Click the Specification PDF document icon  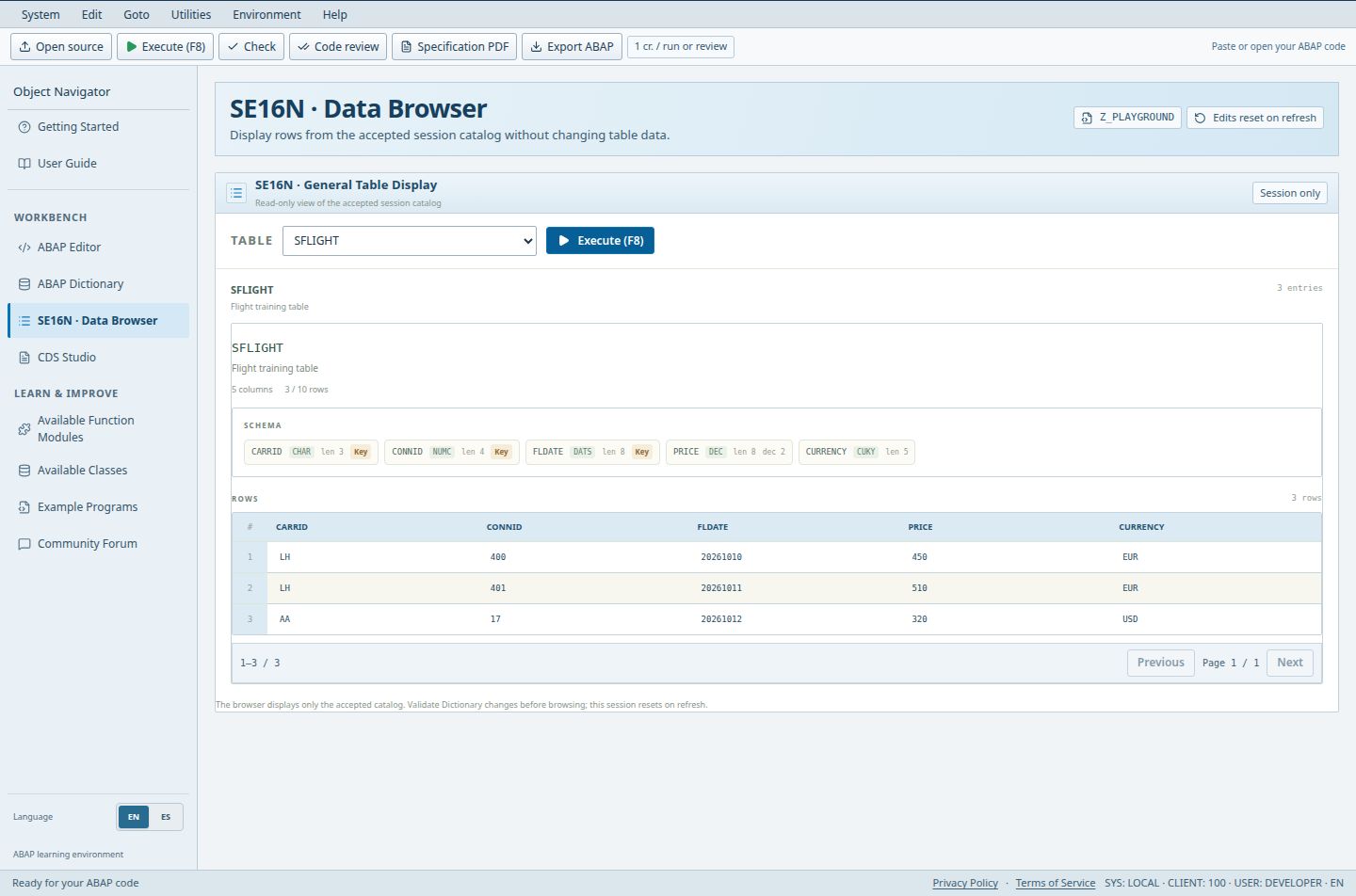406,46
